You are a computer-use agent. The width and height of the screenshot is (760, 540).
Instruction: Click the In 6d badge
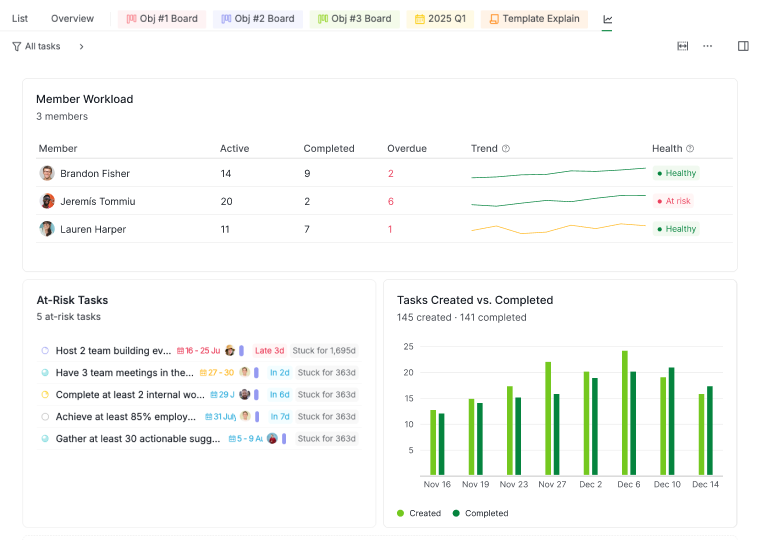point(280,395)
